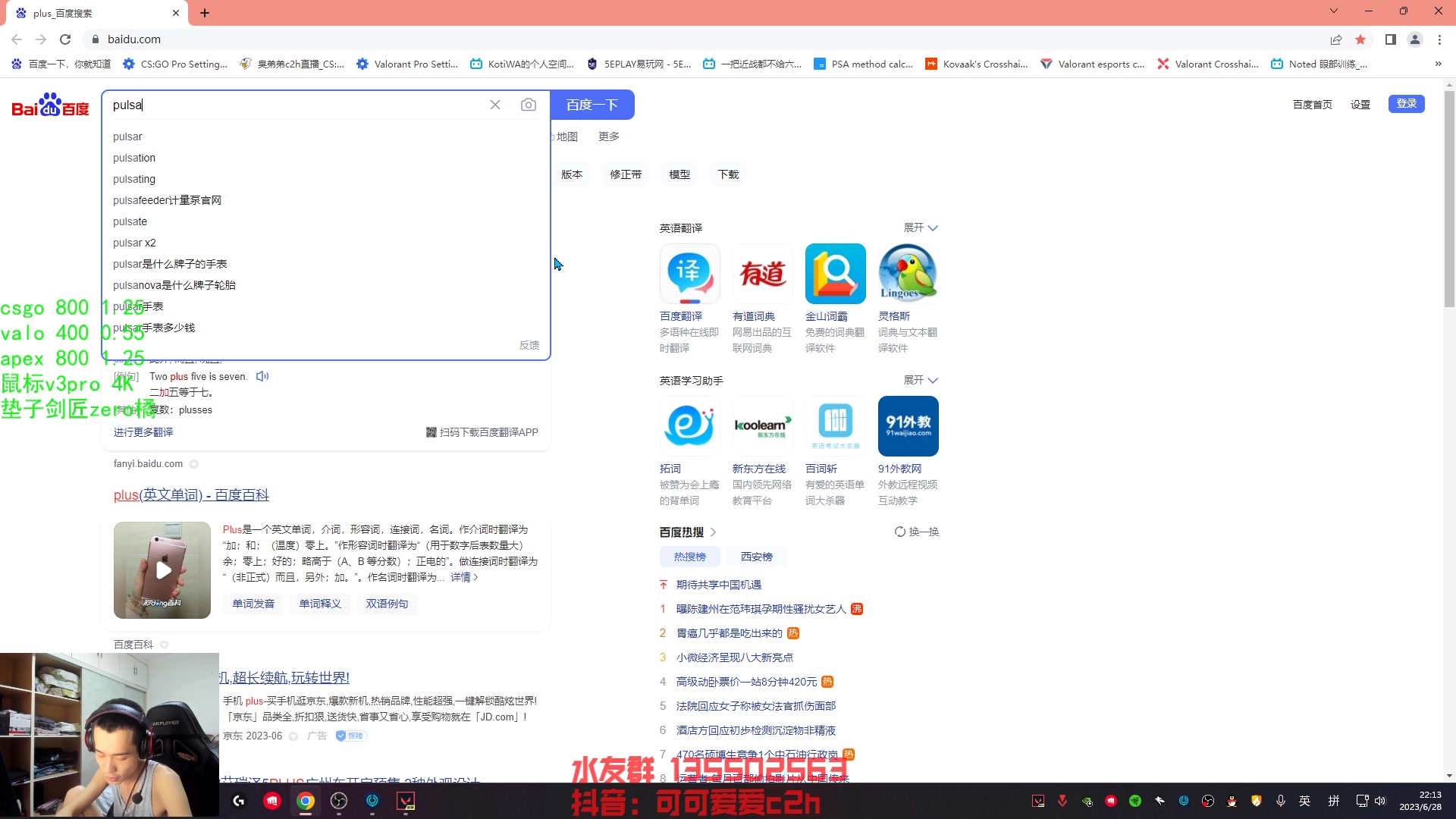Open OBS Studio from the taskbar
This screenshot has height=819, width=1456.
(x=339, y=801)
